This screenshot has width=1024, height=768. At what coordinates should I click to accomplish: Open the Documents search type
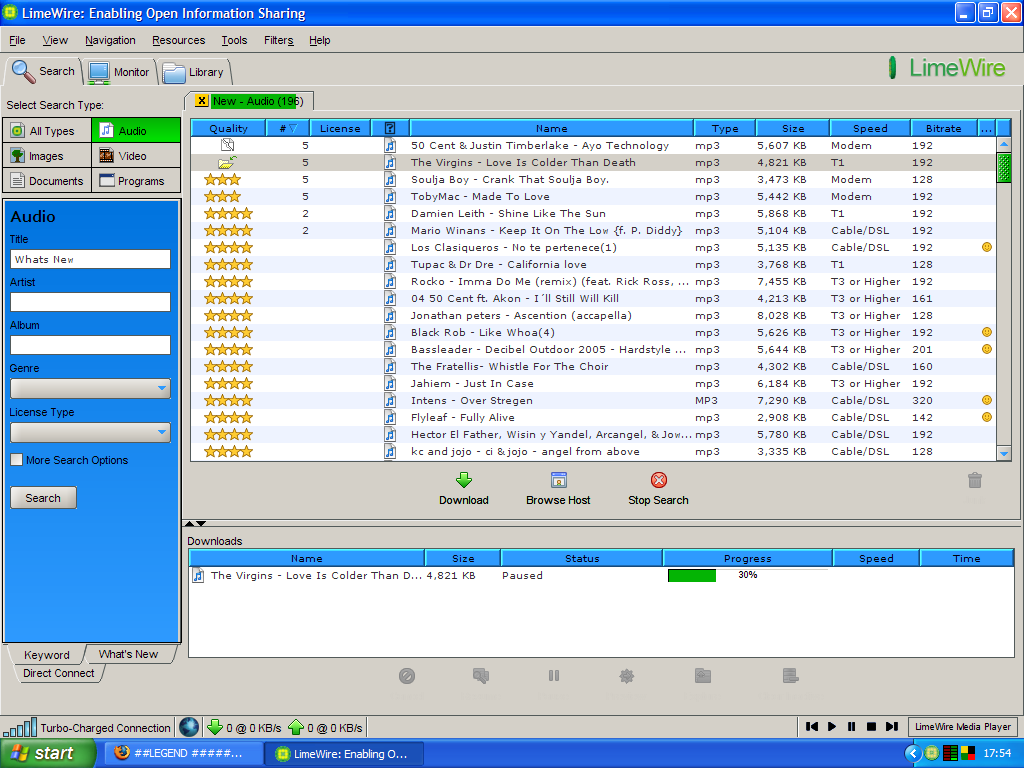pyautogui.click(x=46, y=179)
